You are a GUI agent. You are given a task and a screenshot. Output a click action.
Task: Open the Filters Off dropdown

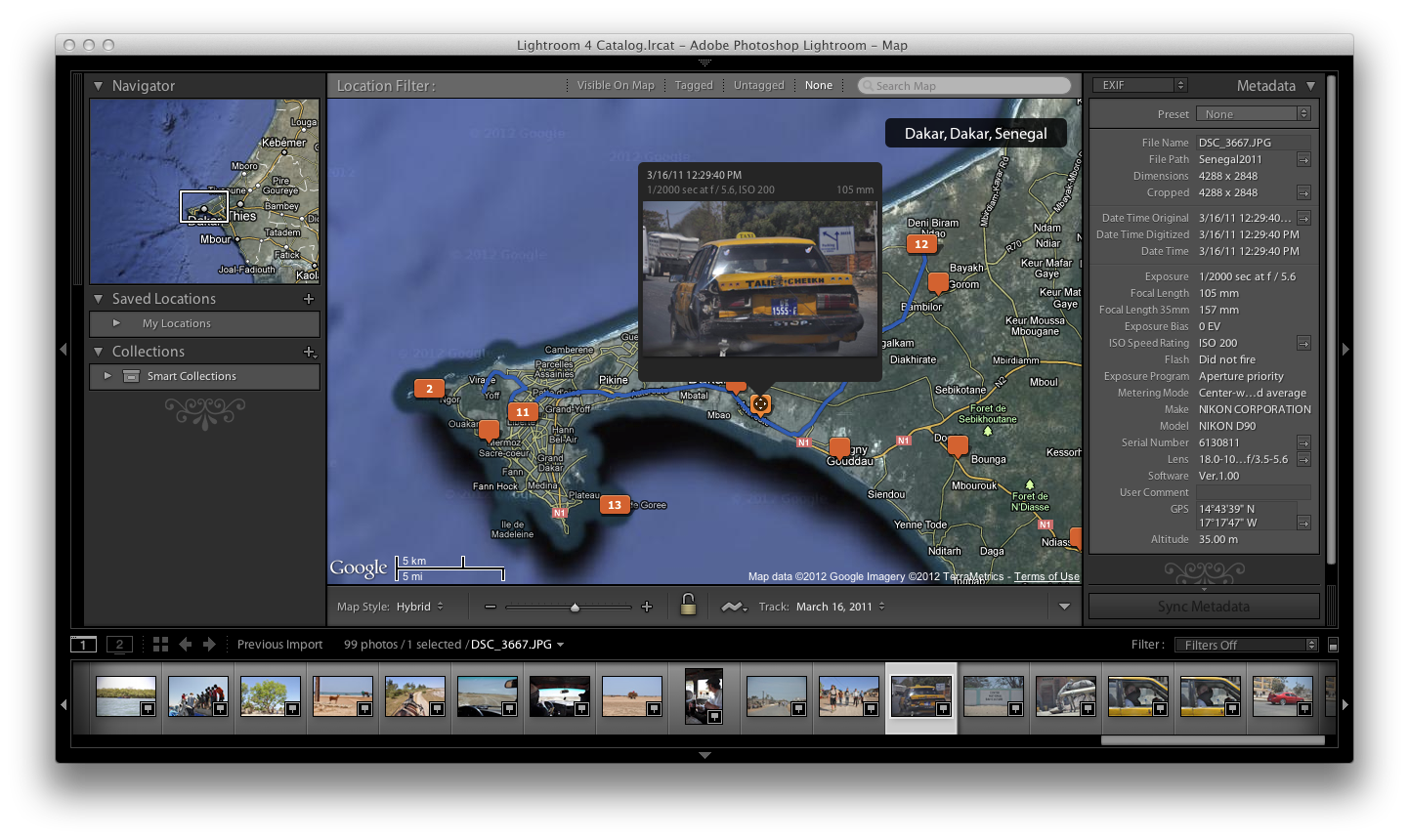(1247, 645)
